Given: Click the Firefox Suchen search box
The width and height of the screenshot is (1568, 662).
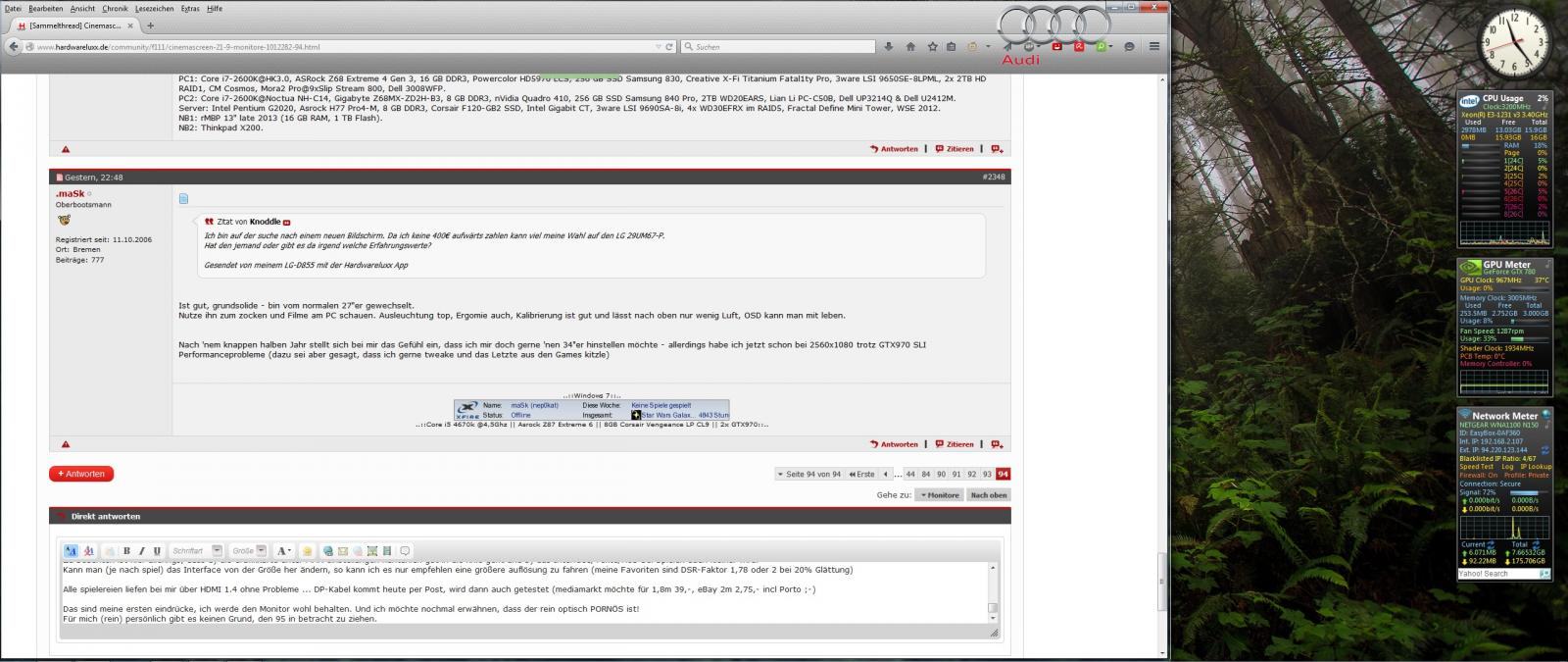Looking at the screenshot, I should (777, 46).
